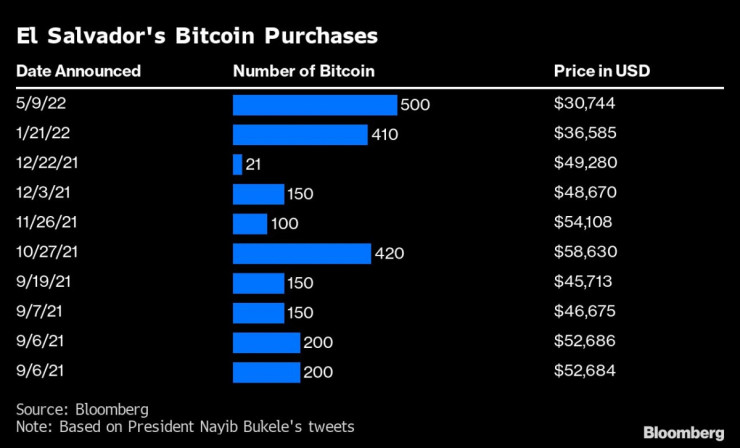Viewport: 740px width, 448px height.
Task: Select the 12/3/21 date label
Action: [x=40, y=194]
